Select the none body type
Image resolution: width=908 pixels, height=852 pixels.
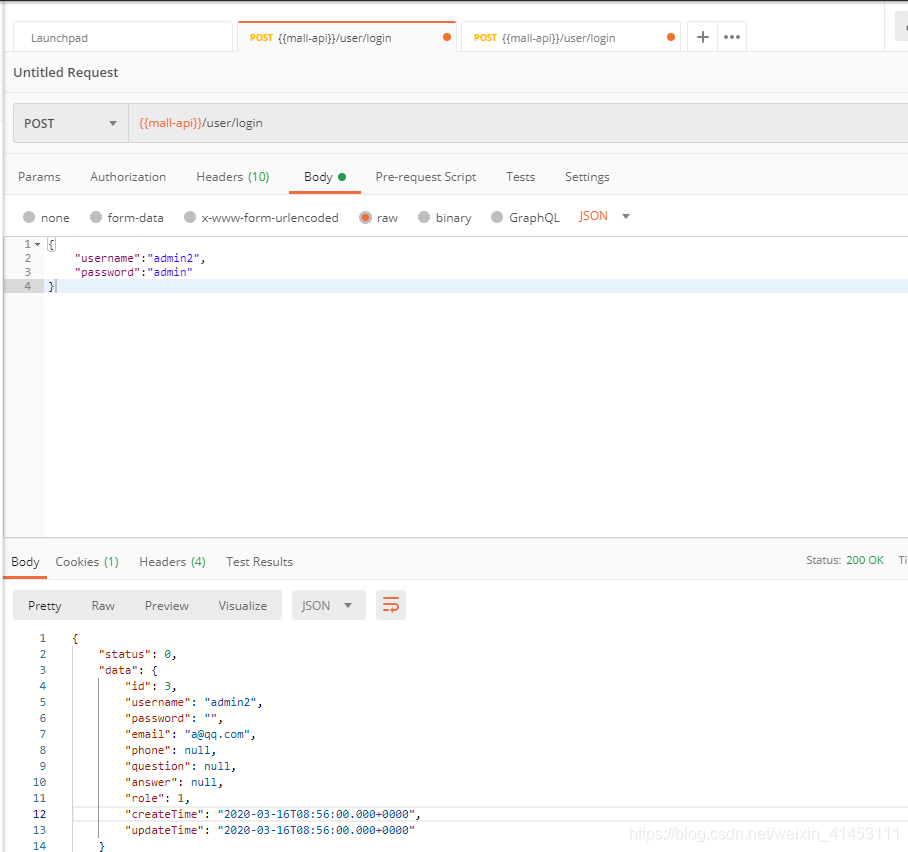tap(46, 217)
